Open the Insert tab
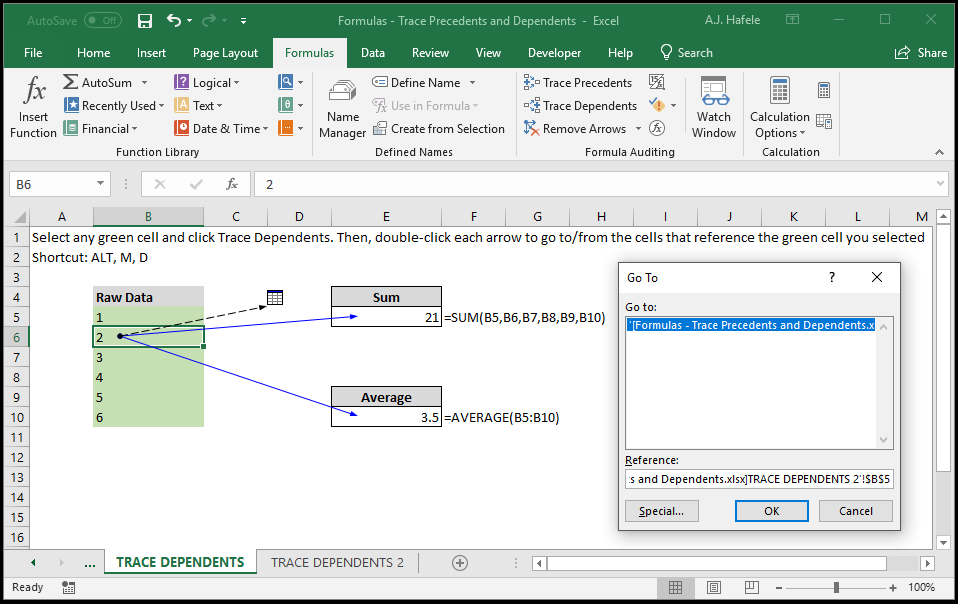 point(152,53)
